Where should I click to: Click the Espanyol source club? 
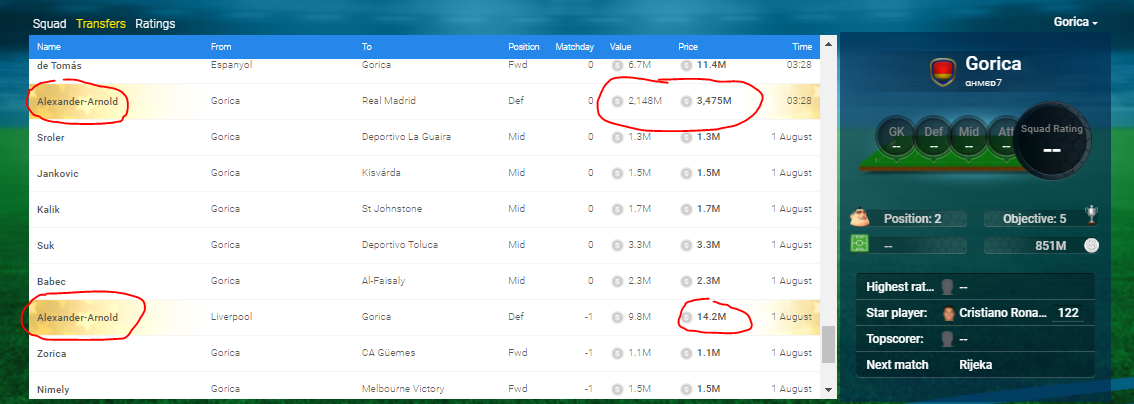point(230,65)
